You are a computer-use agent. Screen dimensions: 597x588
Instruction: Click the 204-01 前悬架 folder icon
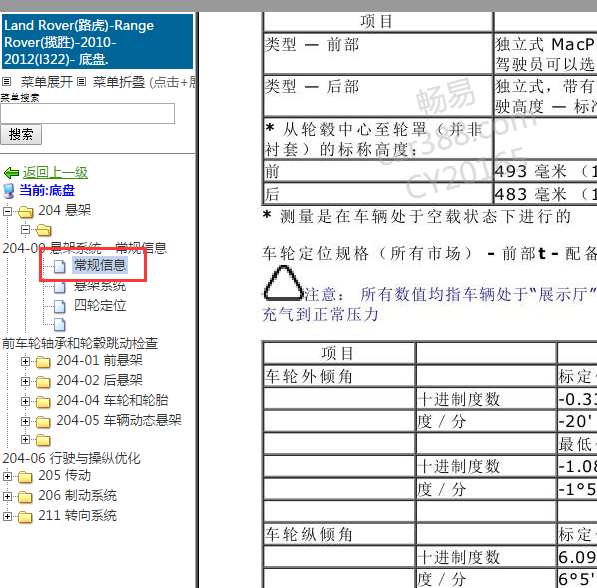[x=43, y=362]
